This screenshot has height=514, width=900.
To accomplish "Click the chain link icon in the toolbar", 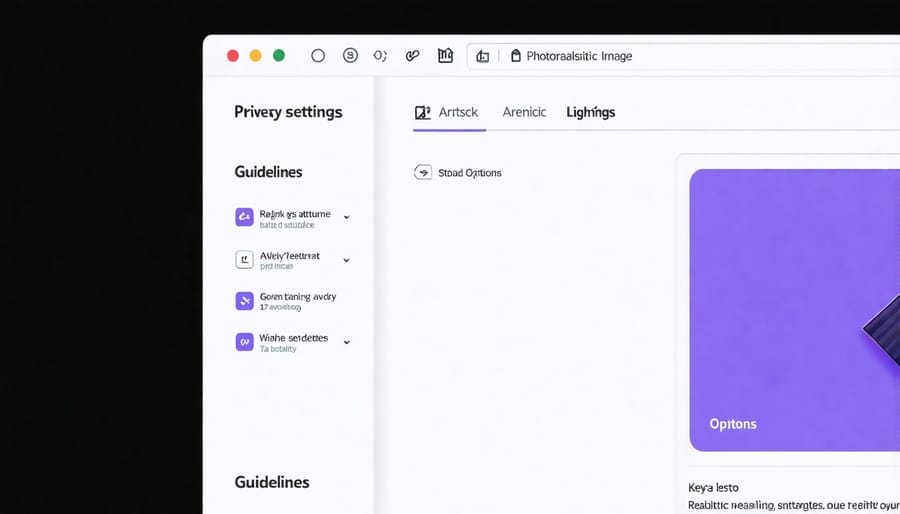I will click(x=412, y=56).
